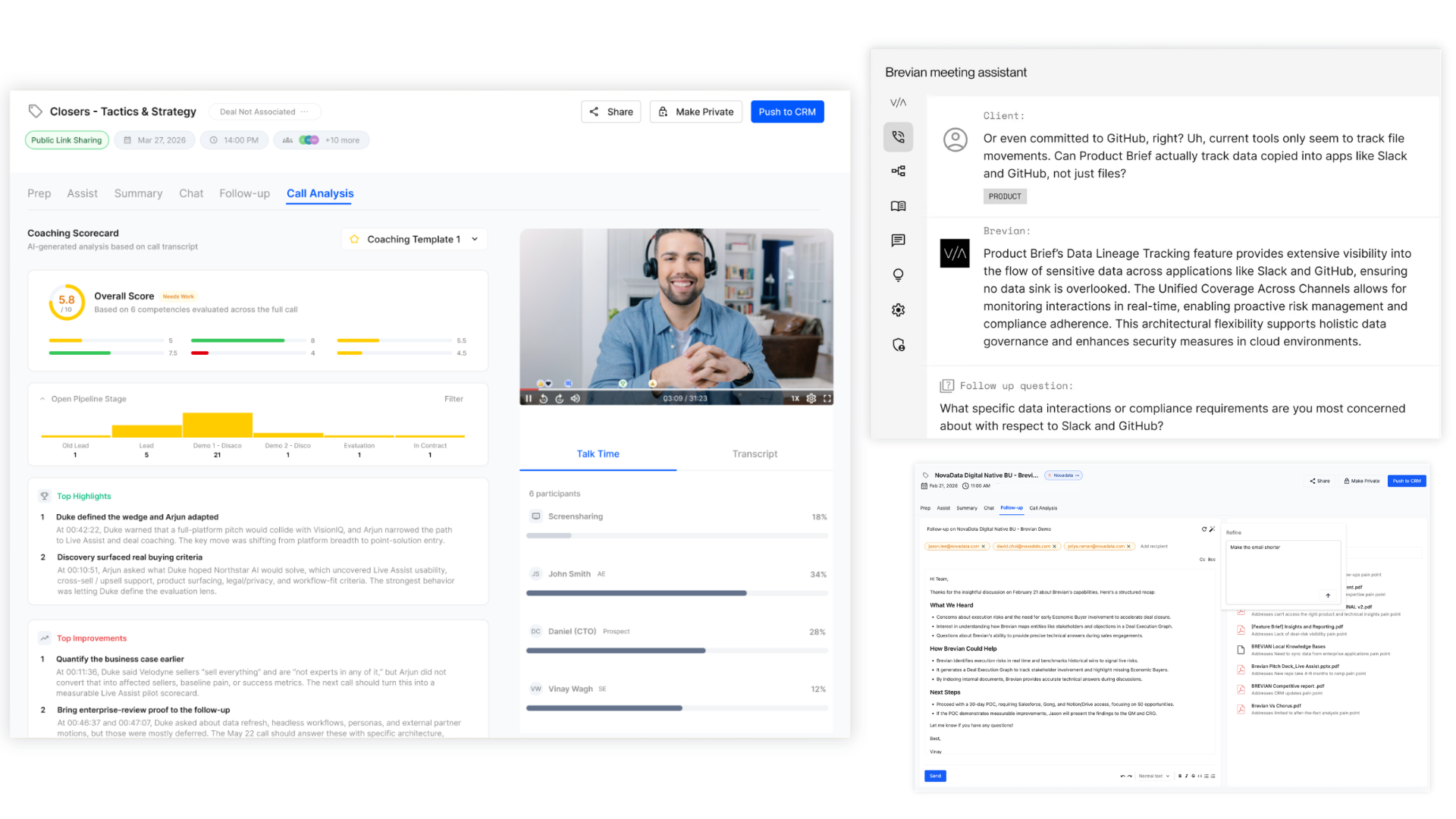Remove david.choi@novadata.com recipient

[x=1054, y=546]
